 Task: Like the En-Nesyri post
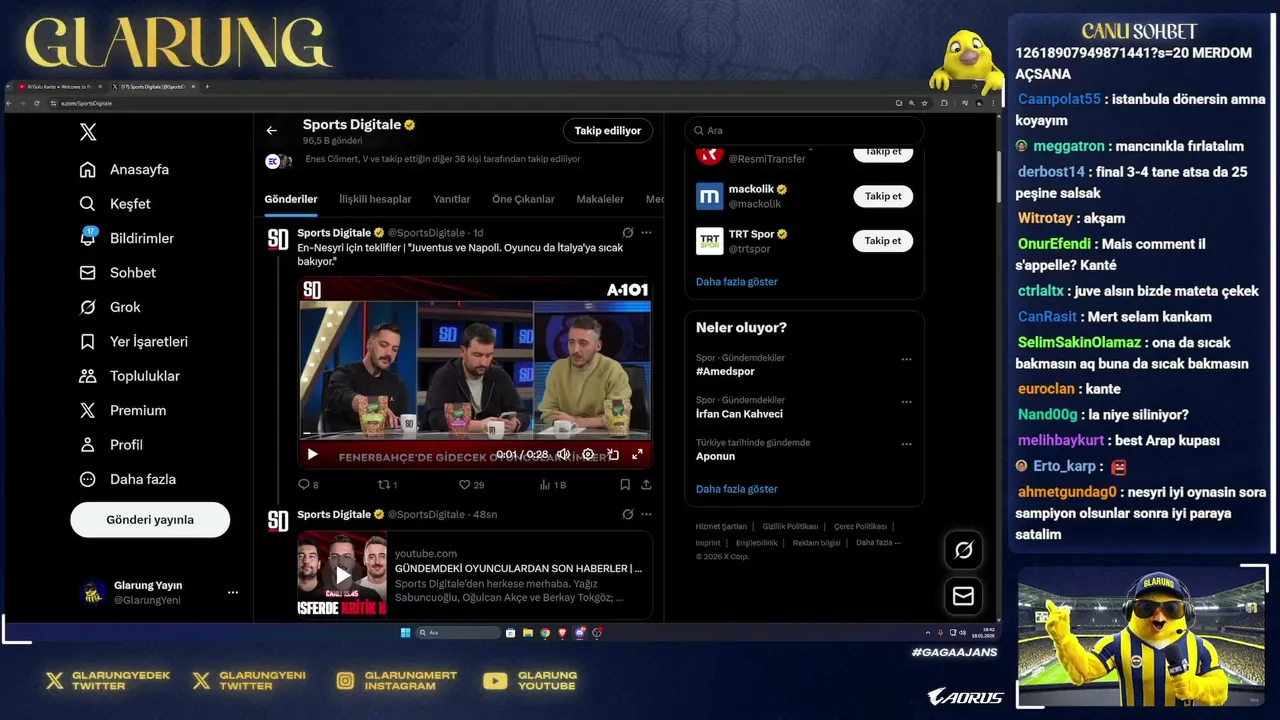[x=470, y=484]
